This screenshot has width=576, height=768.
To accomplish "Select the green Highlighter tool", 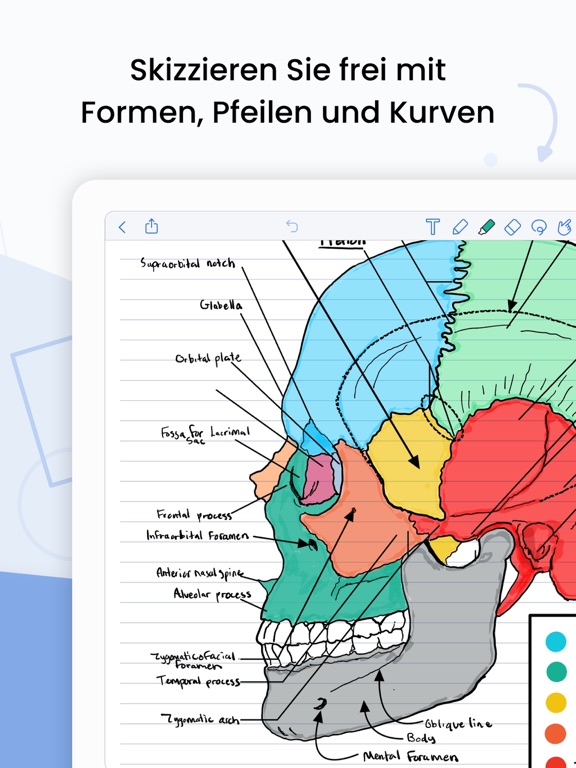I will click(486, 227).
